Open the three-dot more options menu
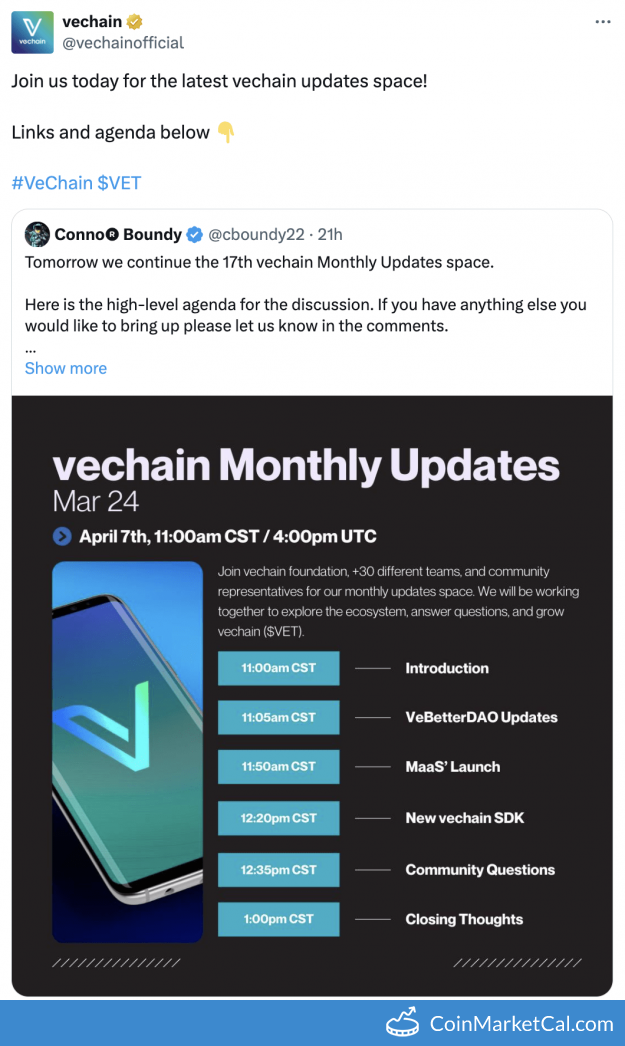This screenshot has width=625, height=1046. point(603,22)
